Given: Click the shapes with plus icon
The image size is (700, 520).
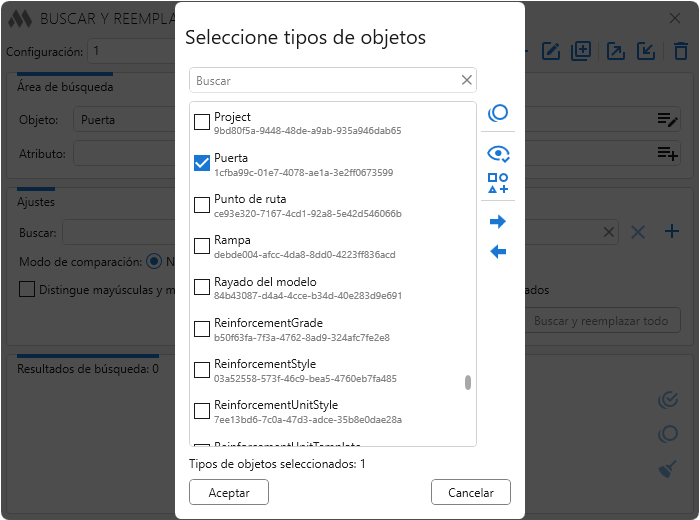Looking at the screenshot, I should click(x=498, y=183).
